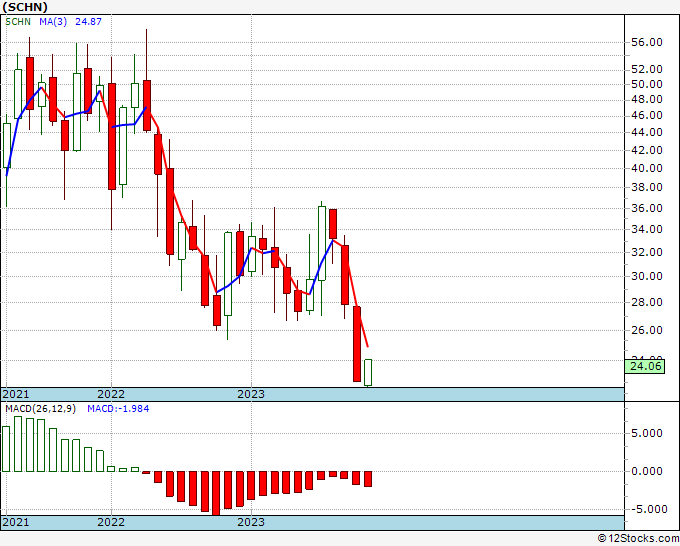Click the 44.00 price axis label

tap(647, 132)
